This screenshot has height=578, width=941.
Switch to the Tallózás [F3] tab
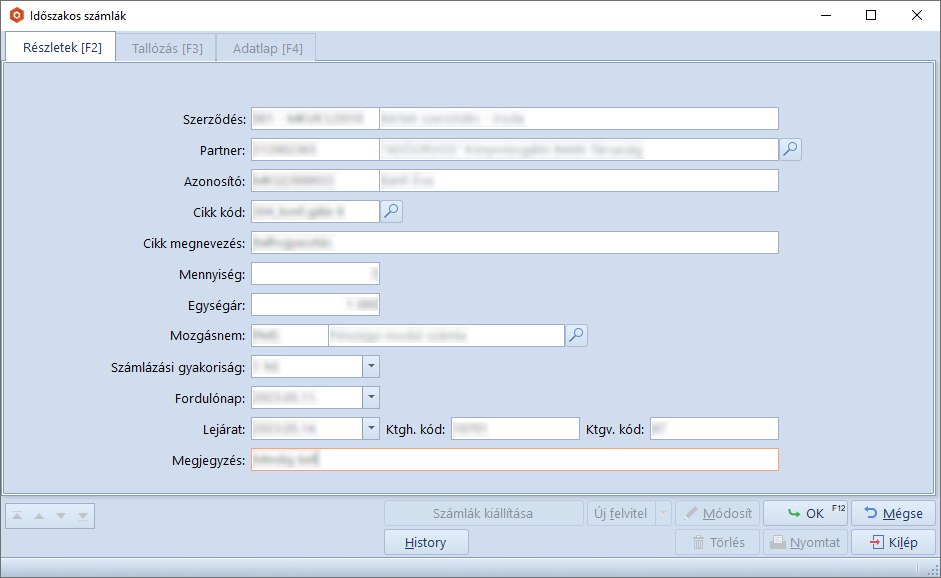[x=167, y=48]
